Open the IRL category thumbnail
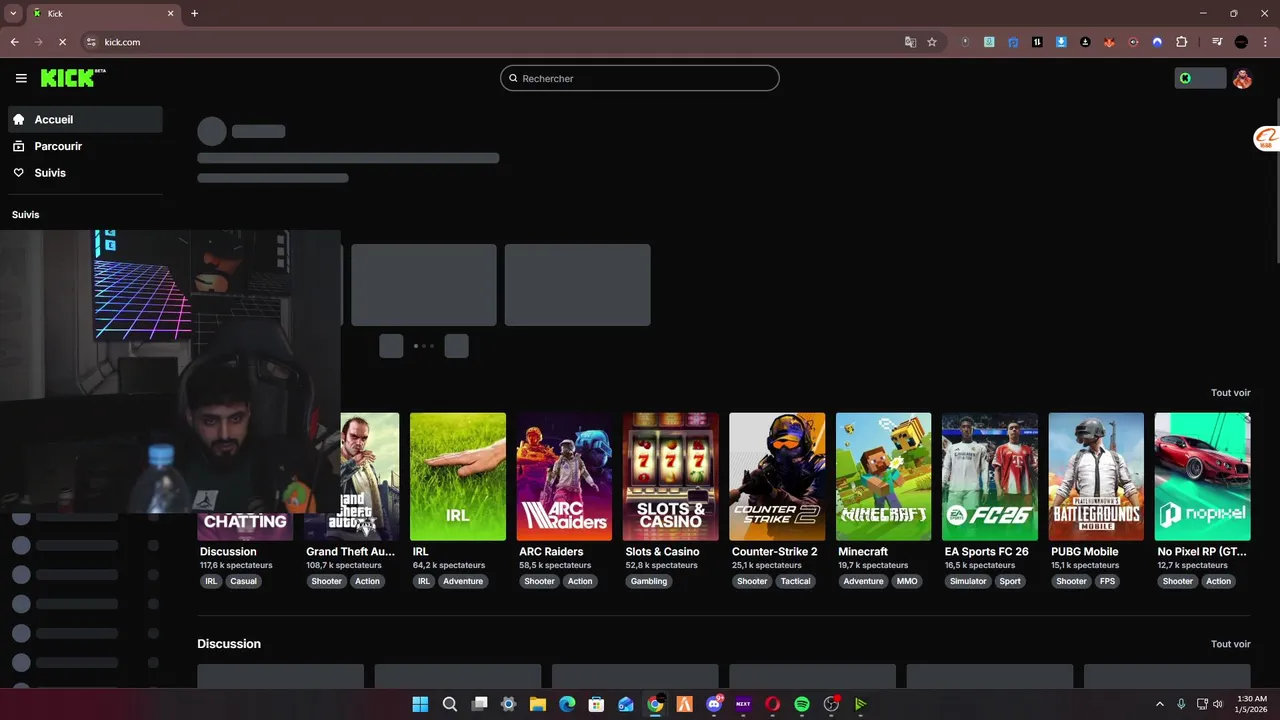Viewport: 1280px width, 720px height. click(458, 477)
